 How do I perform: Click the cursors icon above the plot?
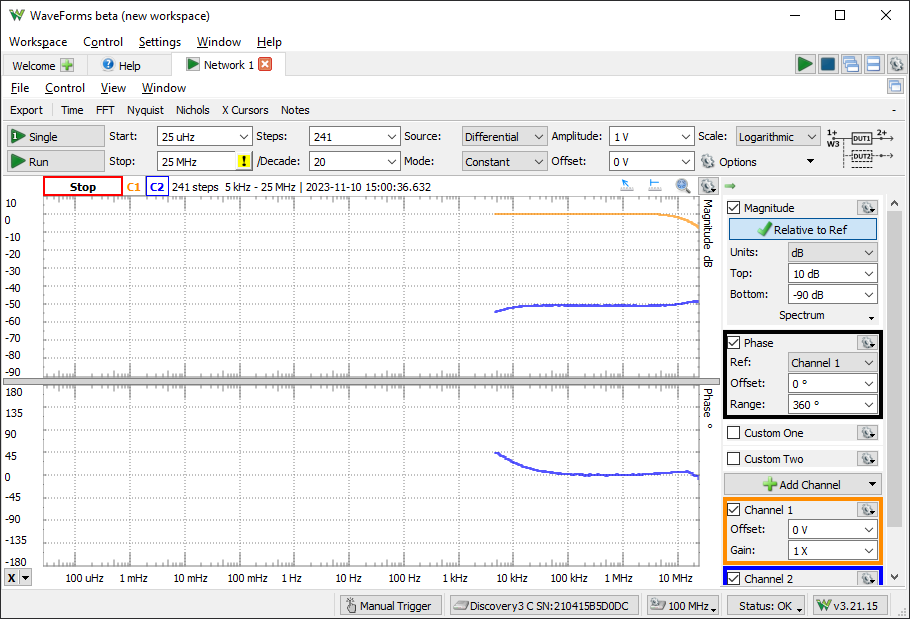tap(657, 186)
